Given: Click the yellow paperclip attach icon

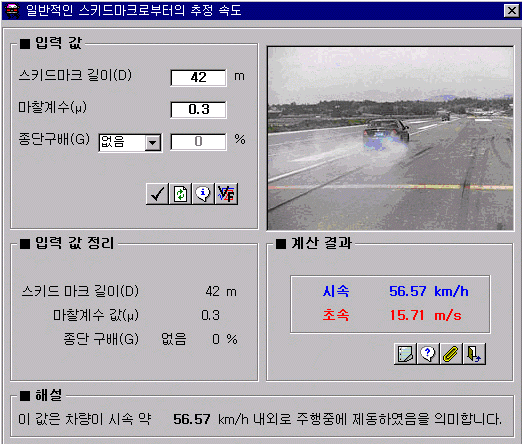Looking at the screenshot, I should [451, 354].
